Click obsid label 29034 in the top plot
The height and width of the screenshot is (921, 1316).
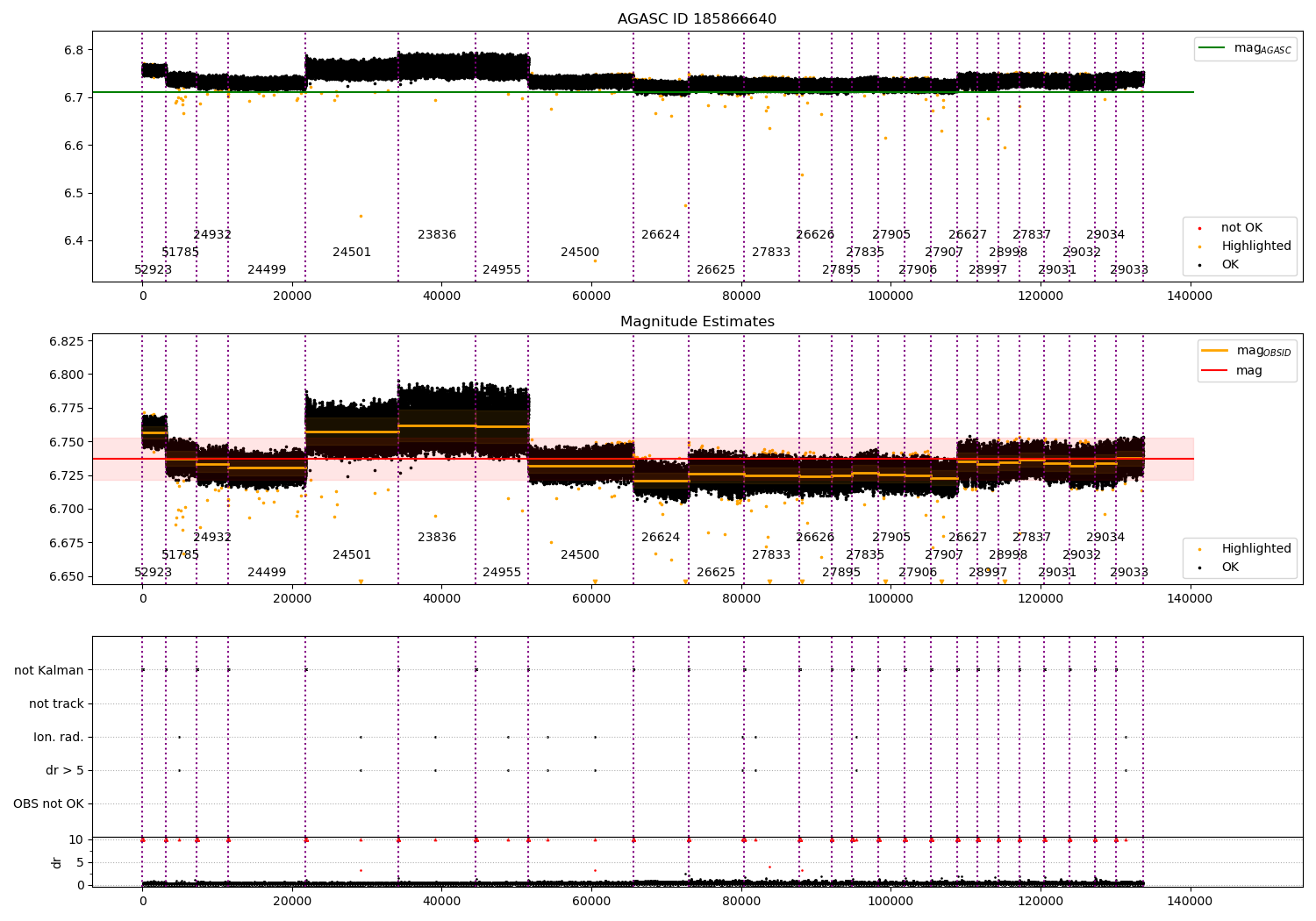[x=1105, y=235]
